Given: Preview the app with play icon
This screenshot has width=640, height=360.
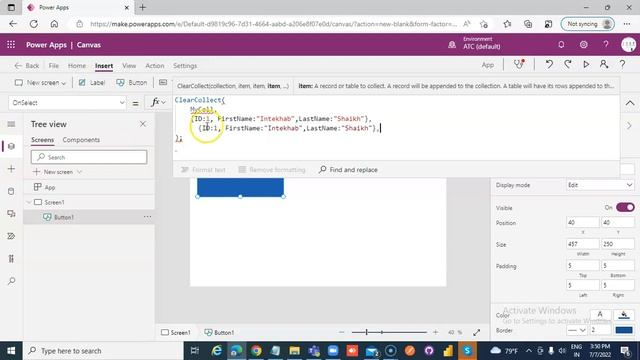Looking at the screenshot, I should click(x=586, y=64).
